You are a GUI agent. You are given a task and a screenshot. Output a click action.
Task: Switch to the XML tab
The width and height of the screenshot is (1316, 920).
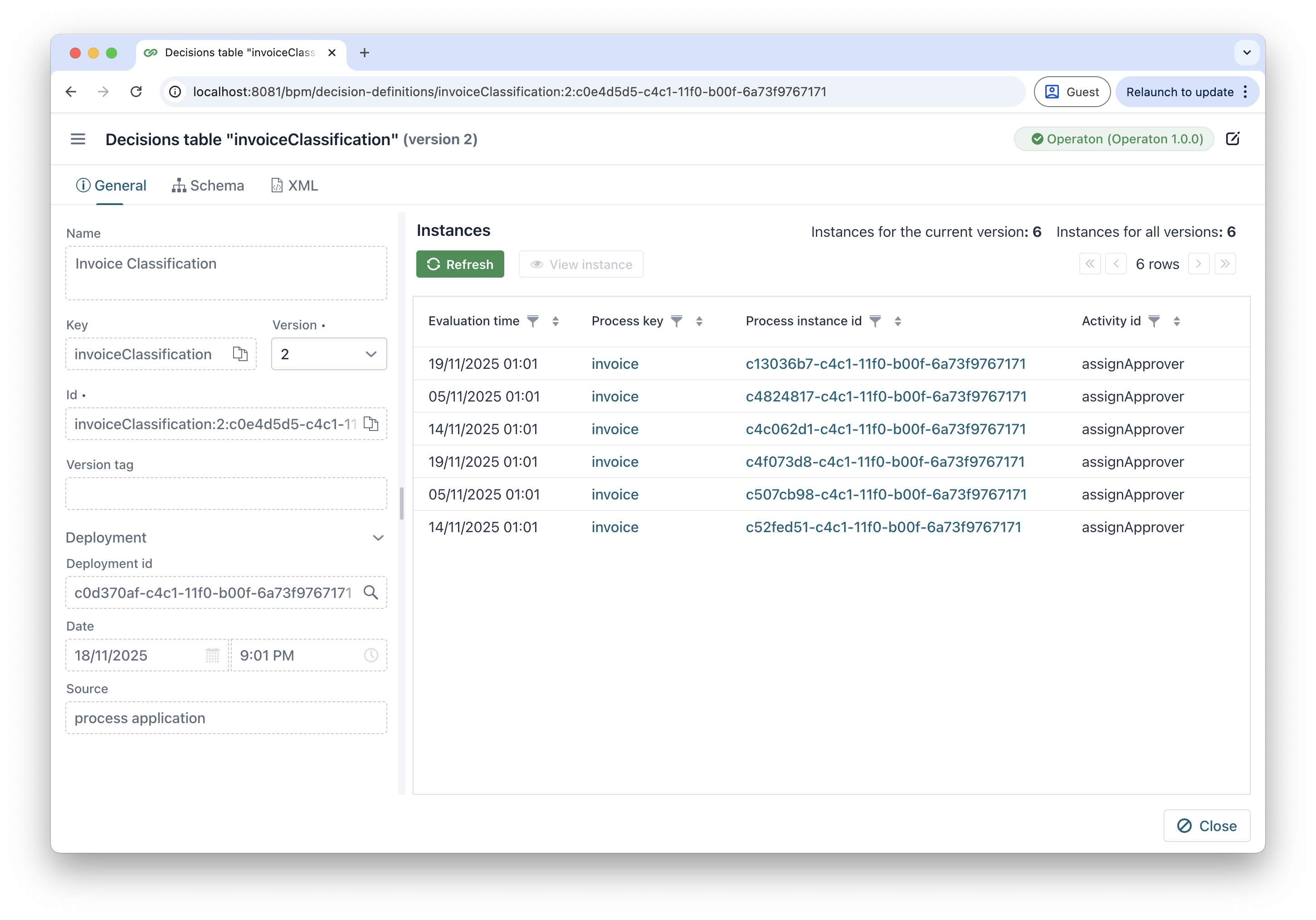tap(295, 186)
